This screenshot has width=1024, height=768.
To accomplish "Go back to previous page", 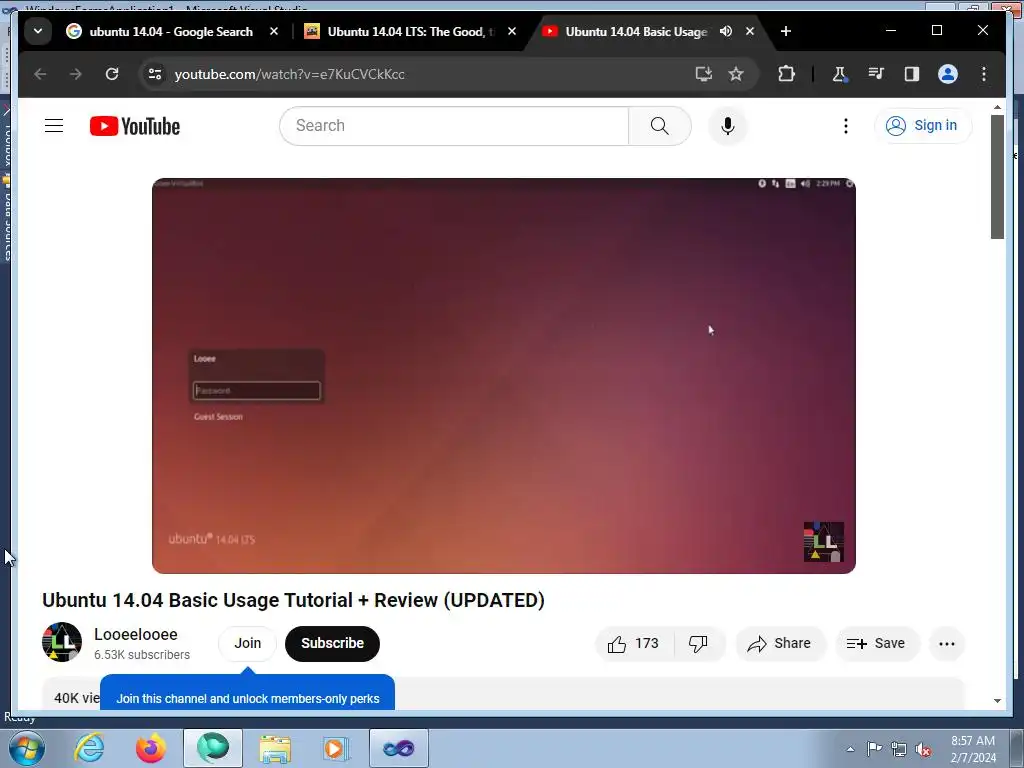I will pos(40,74).
